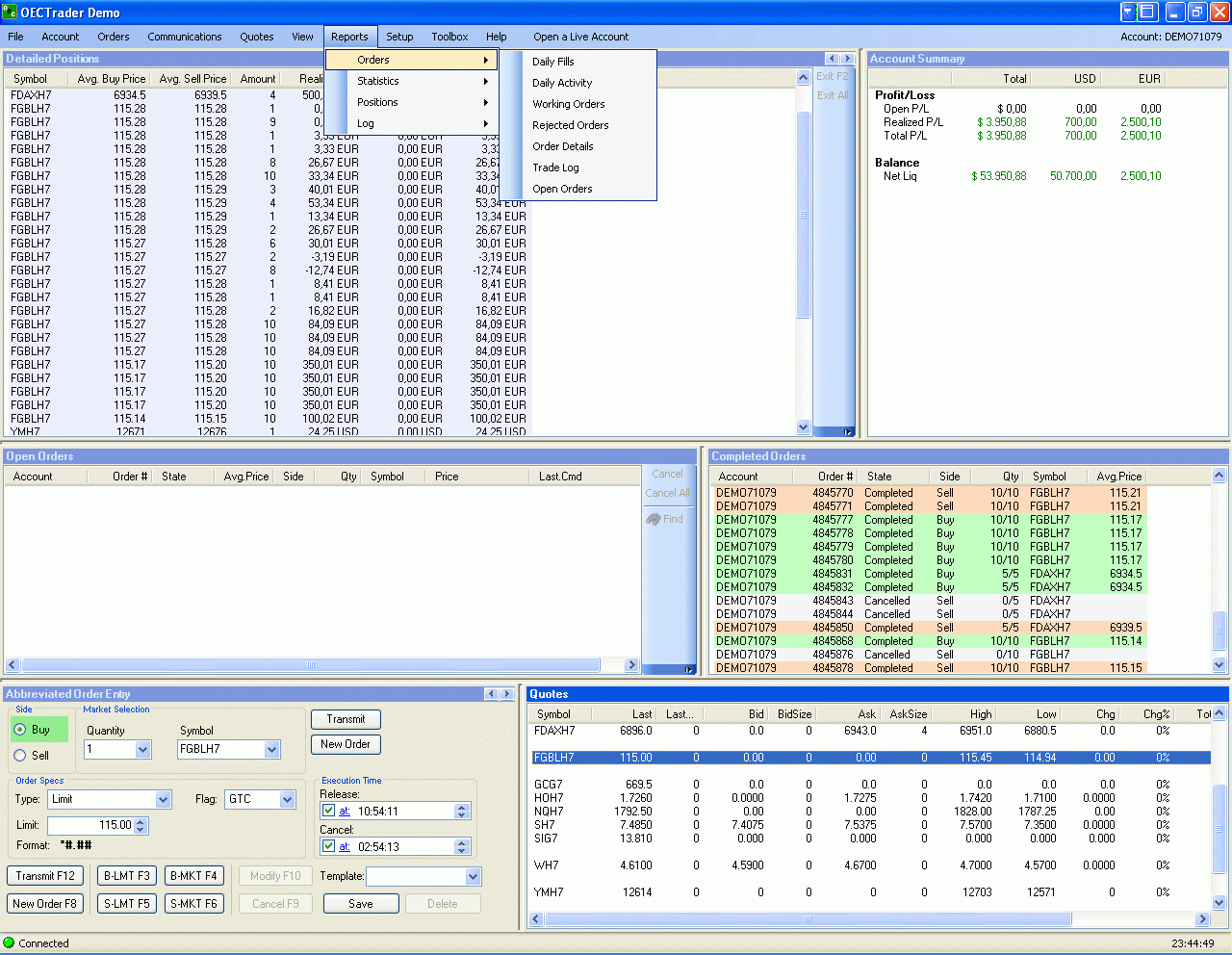Click left arrow in Detailed Positions header
Image resolution: width=1232 pixels, height=955 pixels.
point(833,59)
